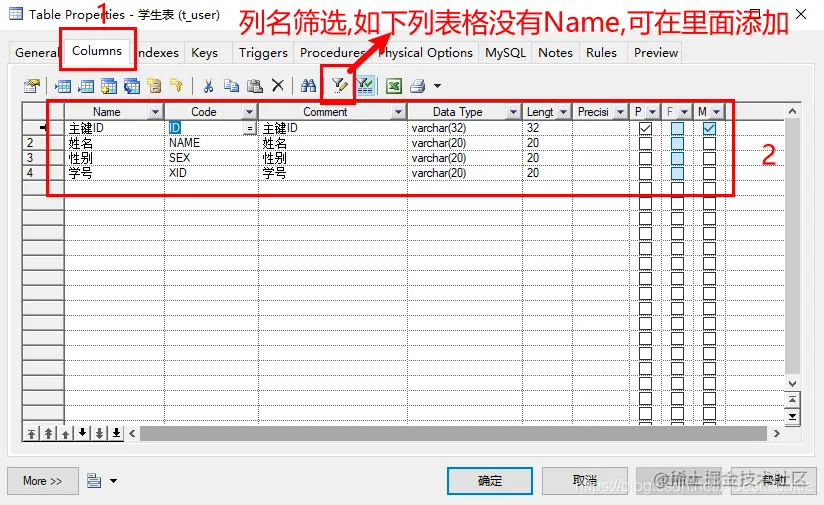Click the Paste clipboard icon
Viewport: 824px width, 505px height.
click(254, 86)
